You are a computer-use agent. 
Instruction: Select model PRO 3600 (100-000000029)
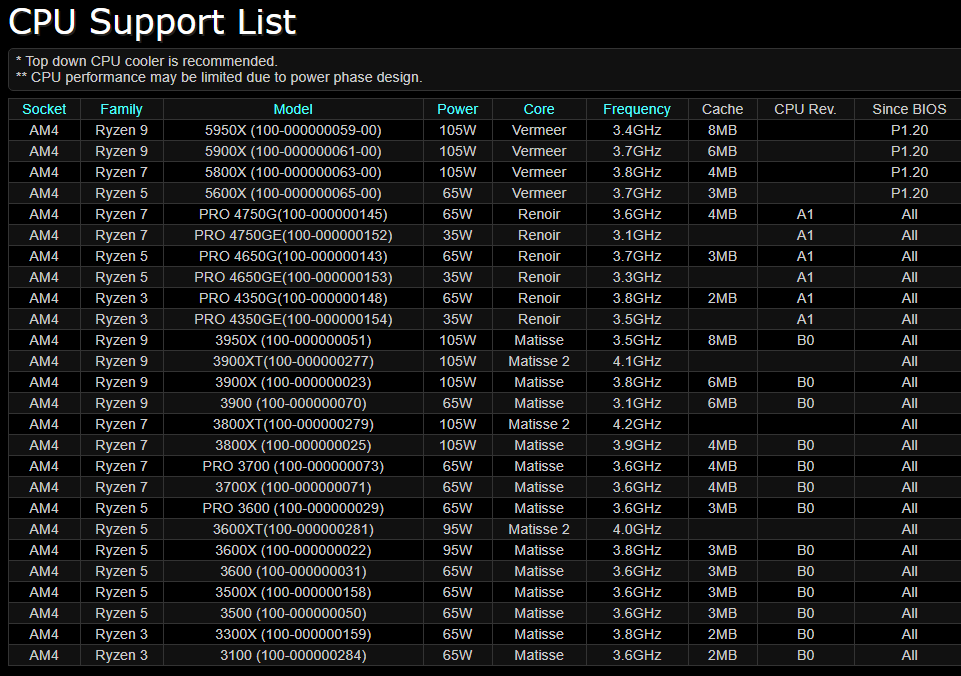coord(293,508)
